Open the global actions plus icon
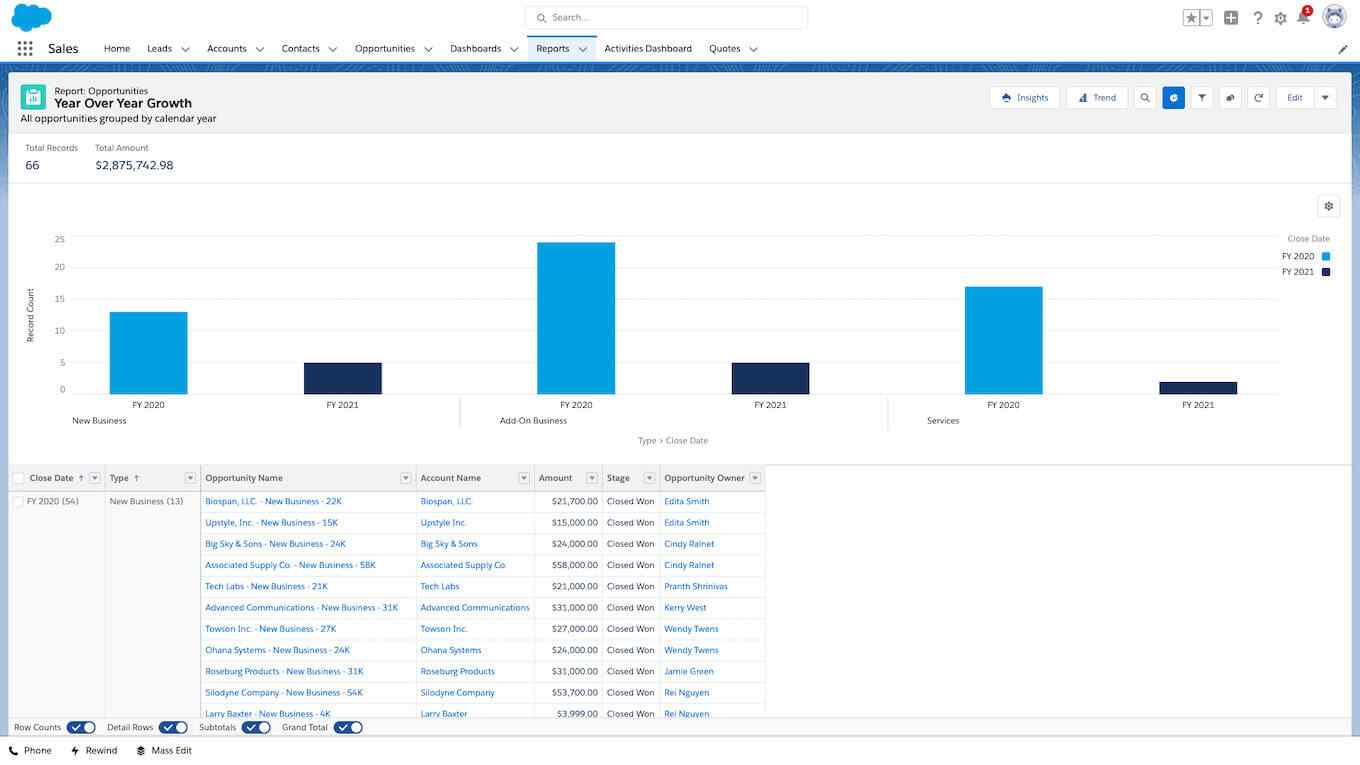This screenshot has width=1360, height=765. click(x=1231, y=17)
